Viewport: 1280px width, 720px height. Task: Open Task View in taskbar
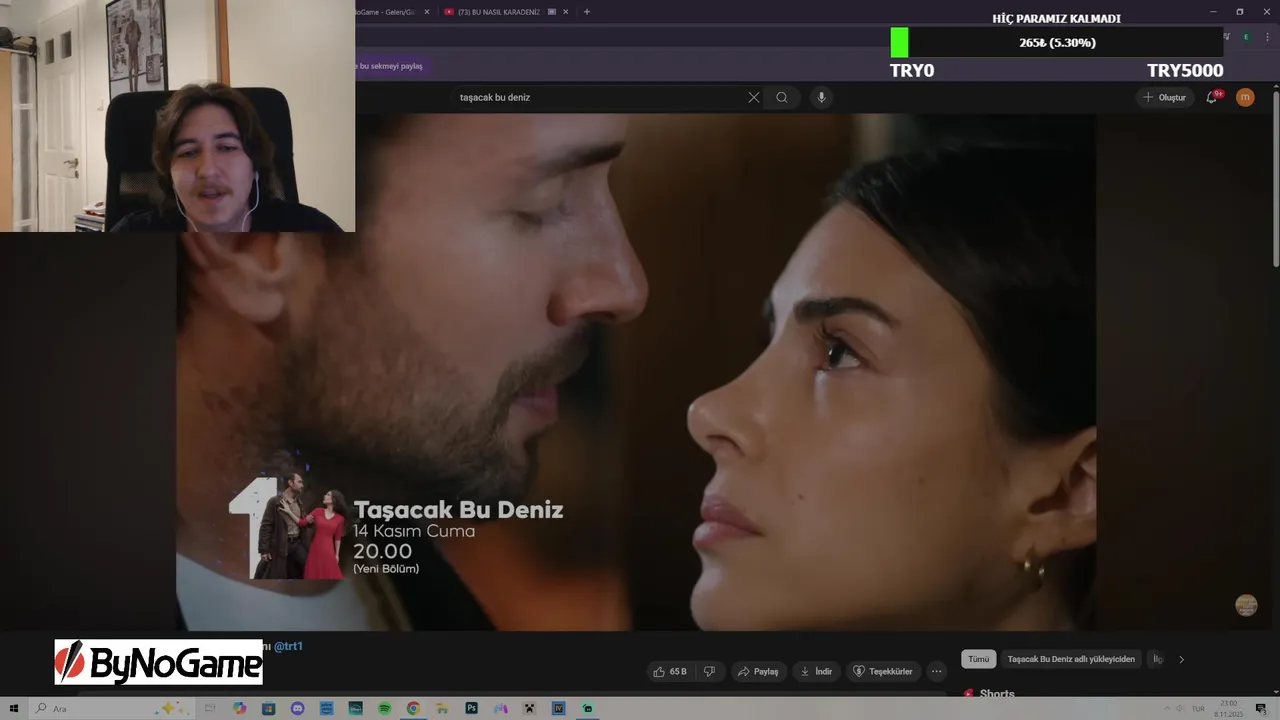[x=210, y=708]
